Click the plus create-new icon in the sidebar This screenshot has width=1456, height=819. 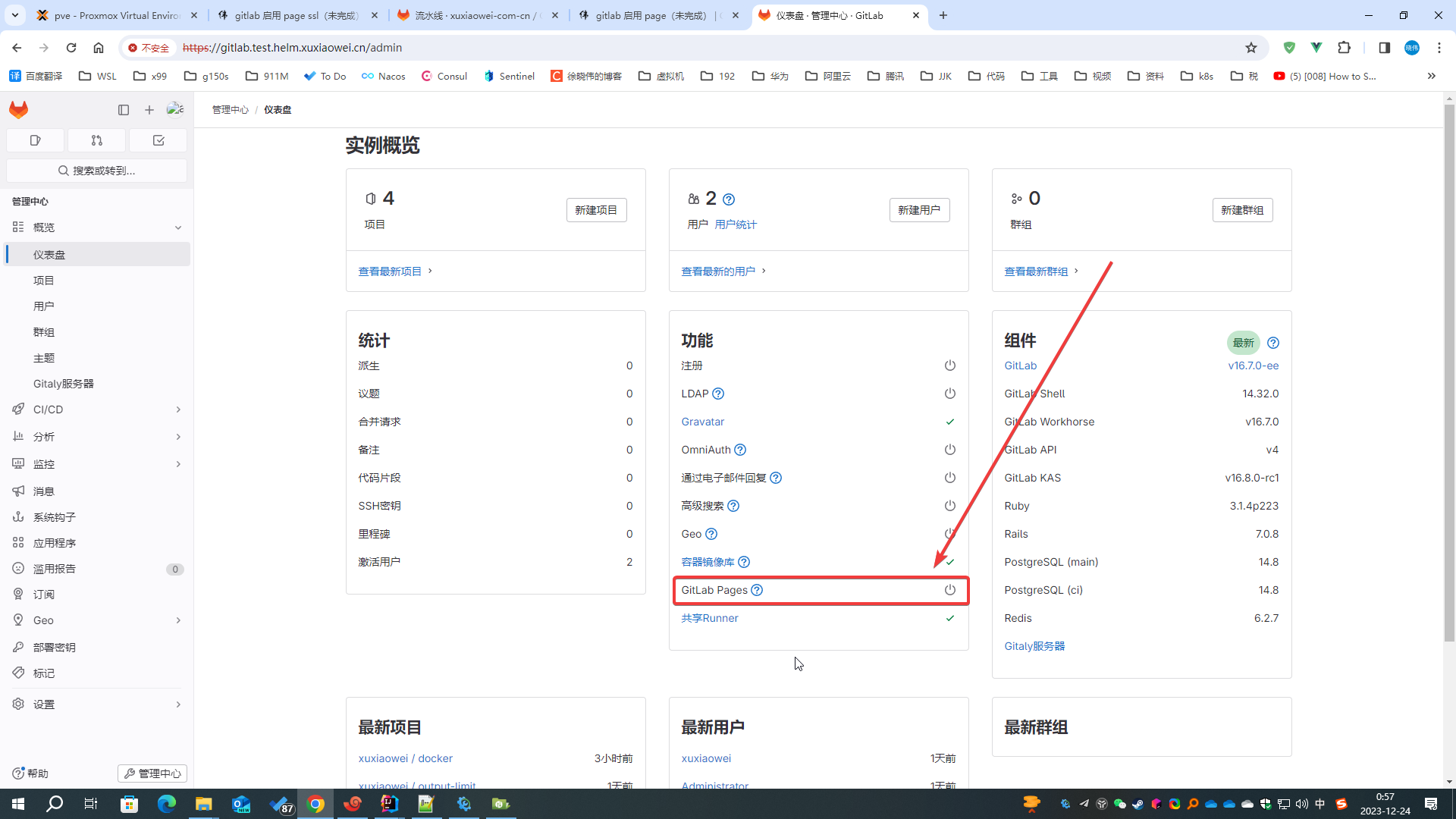coord(149,110)
